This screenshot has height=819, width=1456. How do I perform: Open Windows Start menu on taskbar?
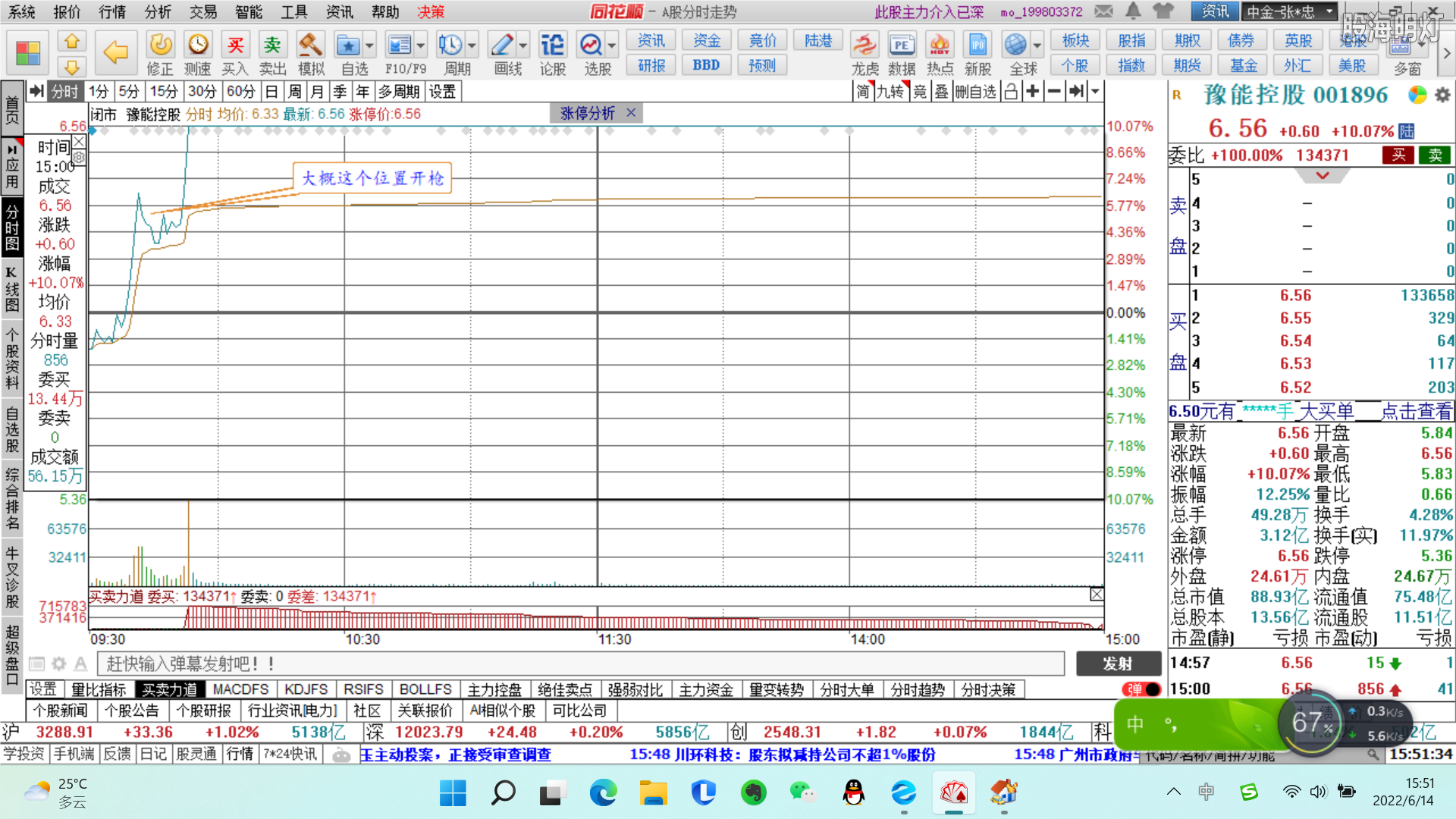coord(453,793)
